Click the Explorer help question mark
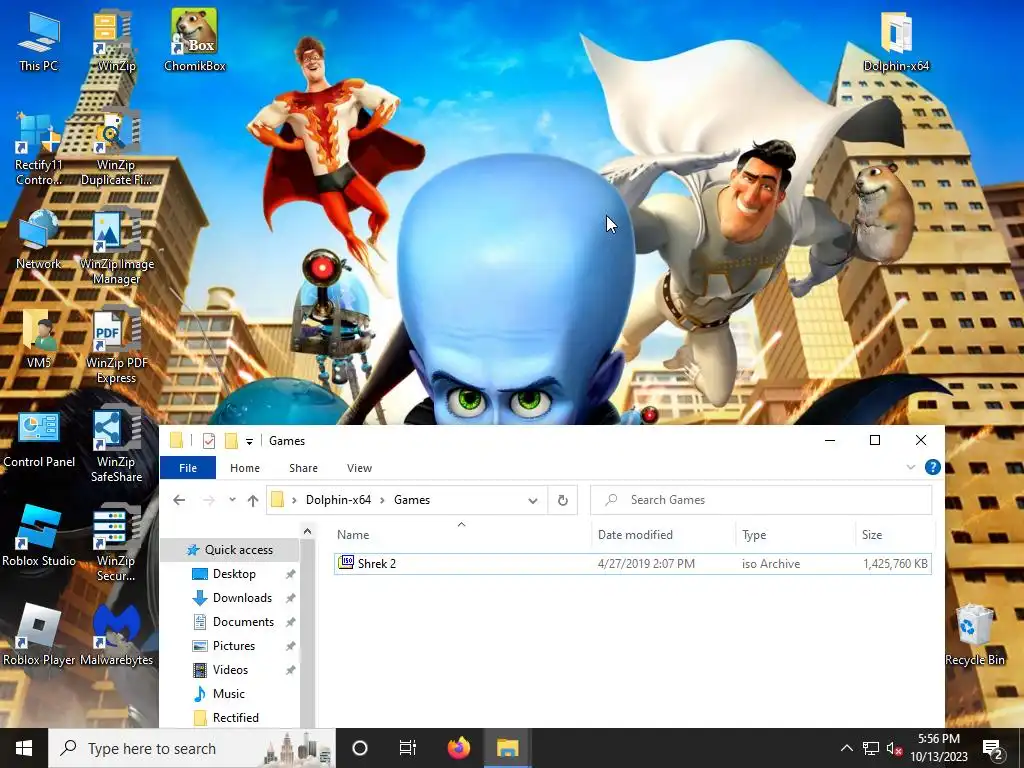Screen dimensions: 1024x768 pos(933,468)
